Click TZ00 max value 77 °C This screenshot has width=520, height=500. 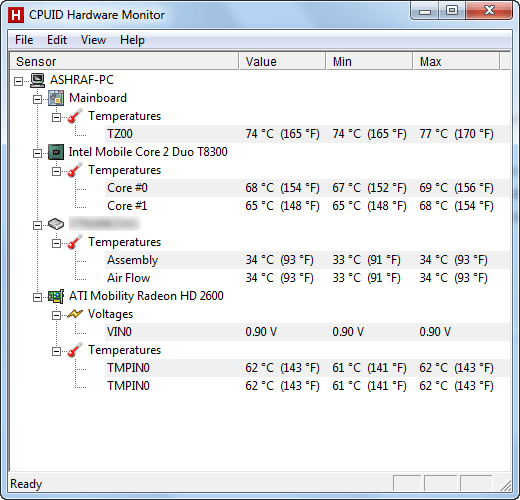(x=456, y=134)
